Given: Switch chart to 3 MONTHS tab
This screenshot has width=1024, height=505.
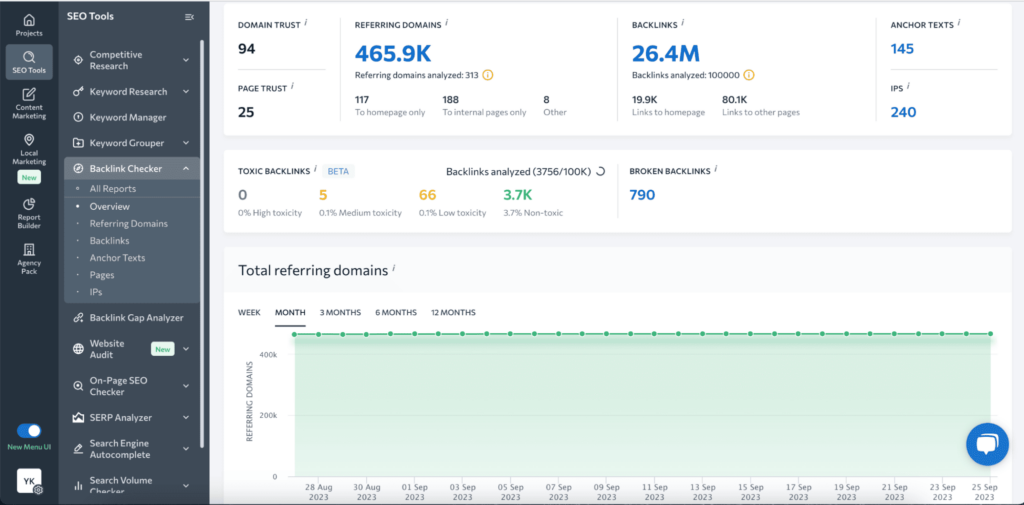Looking at the screenshot, I should 340,312.
